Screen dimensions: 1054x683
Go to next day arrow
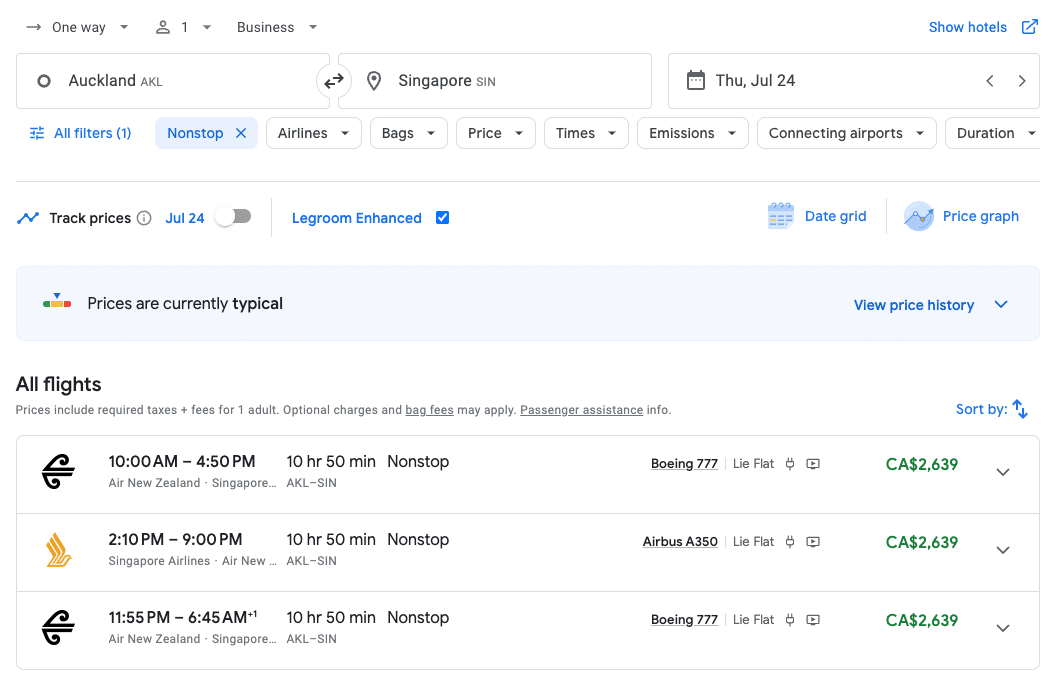click(1022, 81)
